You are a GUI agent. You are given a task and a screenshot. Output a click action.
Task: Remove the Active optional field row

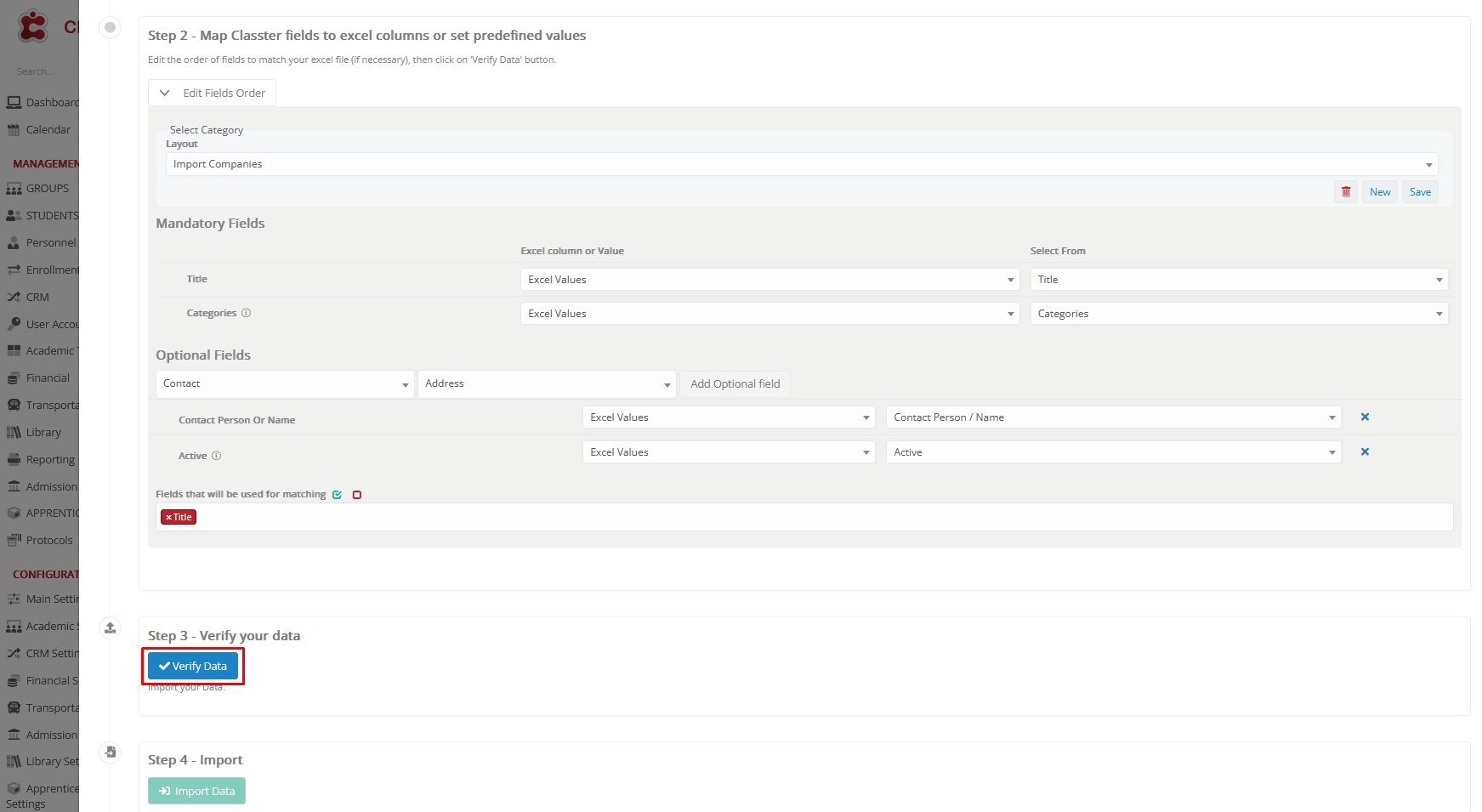point(1365,452)
